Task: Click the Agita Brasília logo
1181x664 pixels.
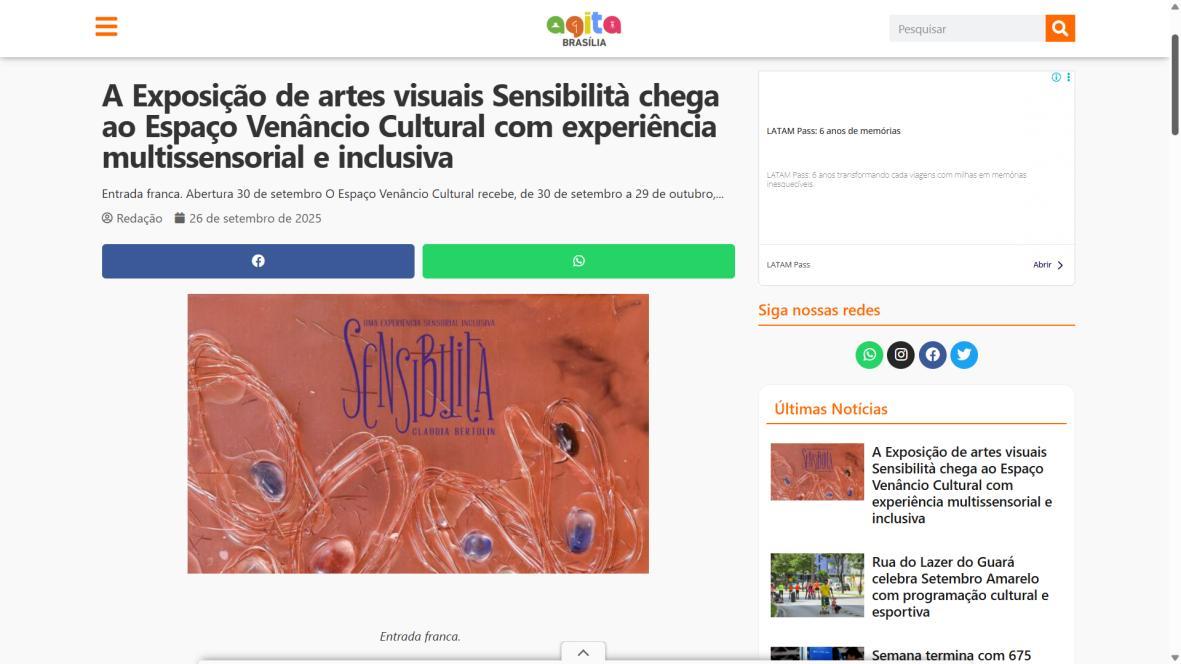Action: [x=584, y=29]
